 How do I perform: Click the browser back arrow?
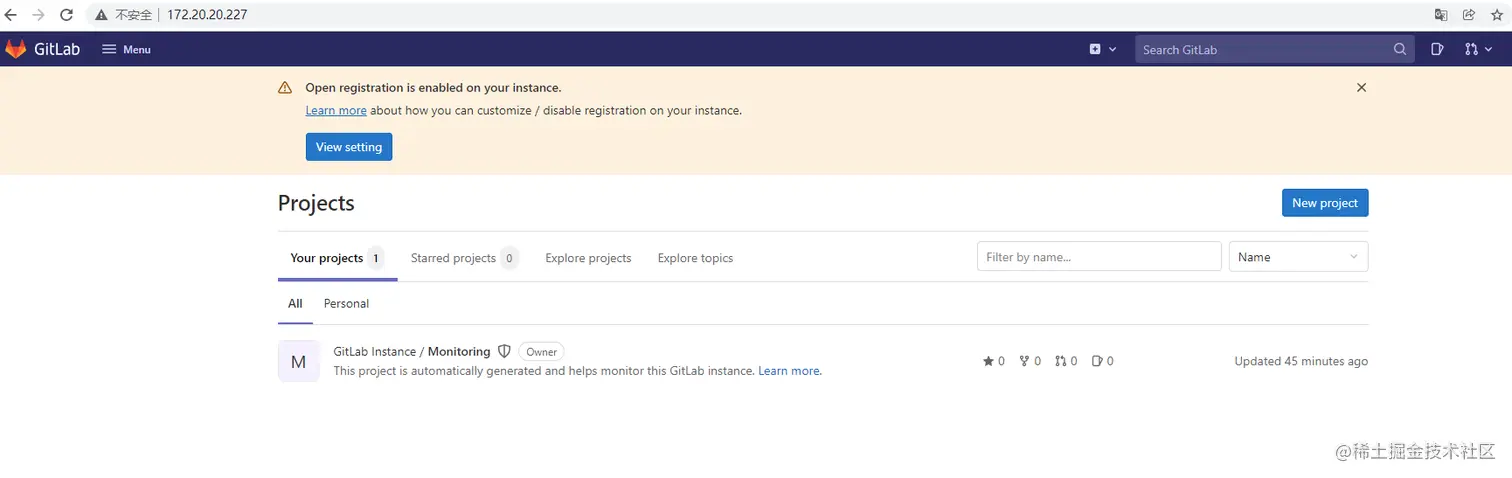click(x=12, y=15)
